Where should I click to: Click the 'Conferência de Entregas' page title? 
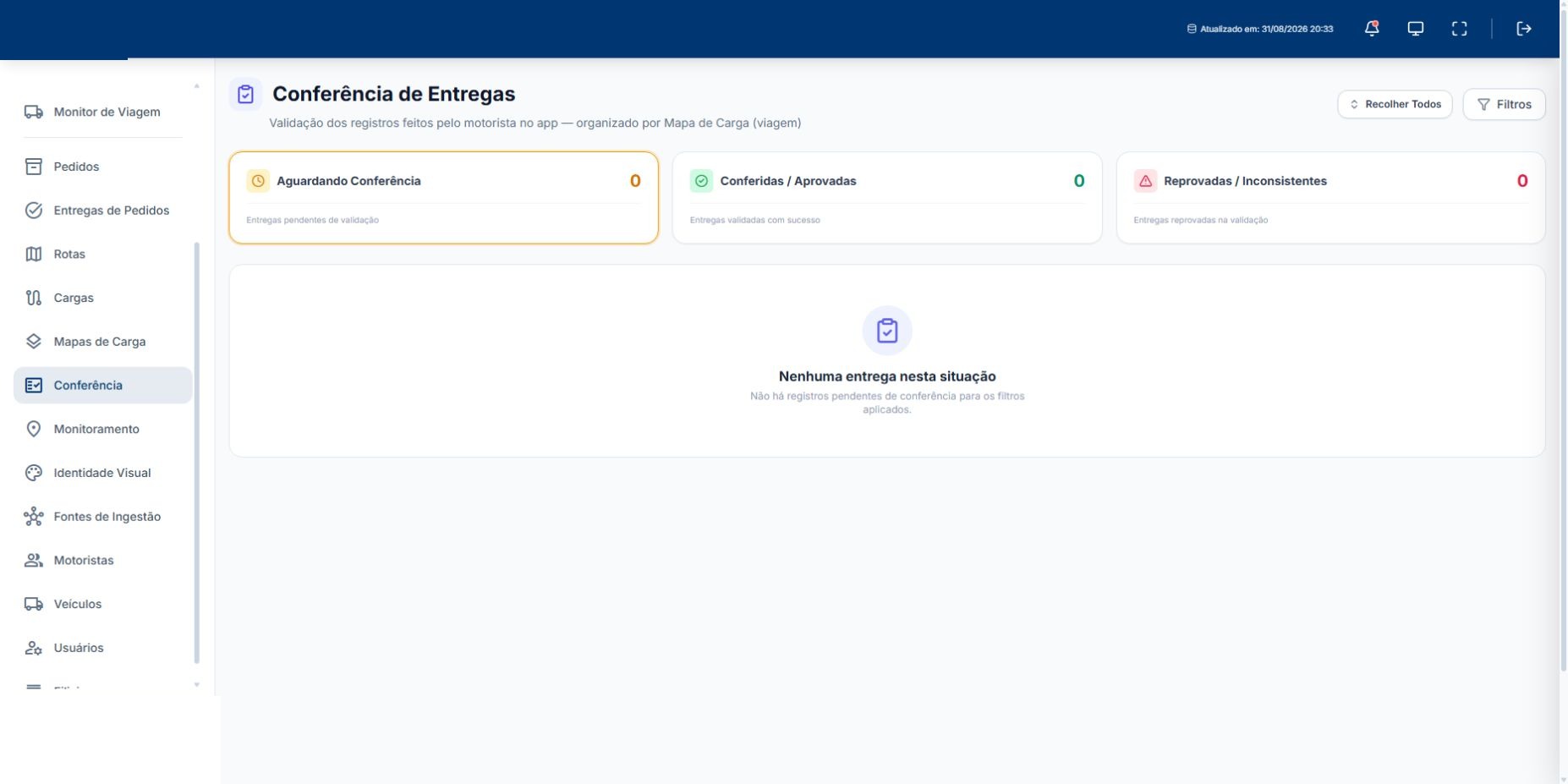pos(393,94)
